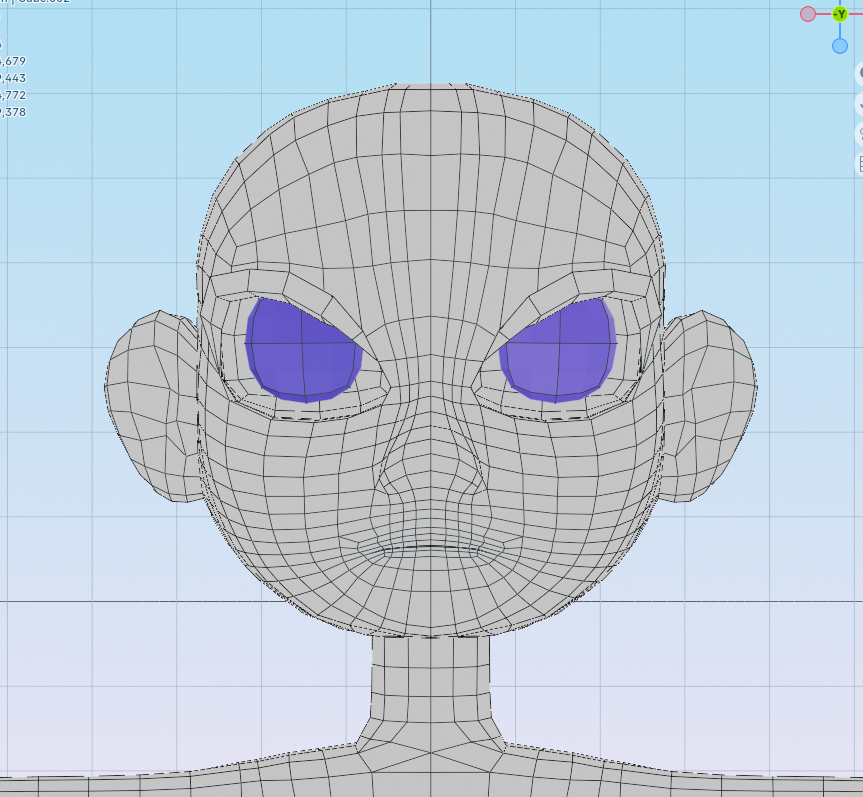Click the topmost circular viewport control icon
Image resolution: width=863 pixels, height=797 pixels.
click(861, 73)
